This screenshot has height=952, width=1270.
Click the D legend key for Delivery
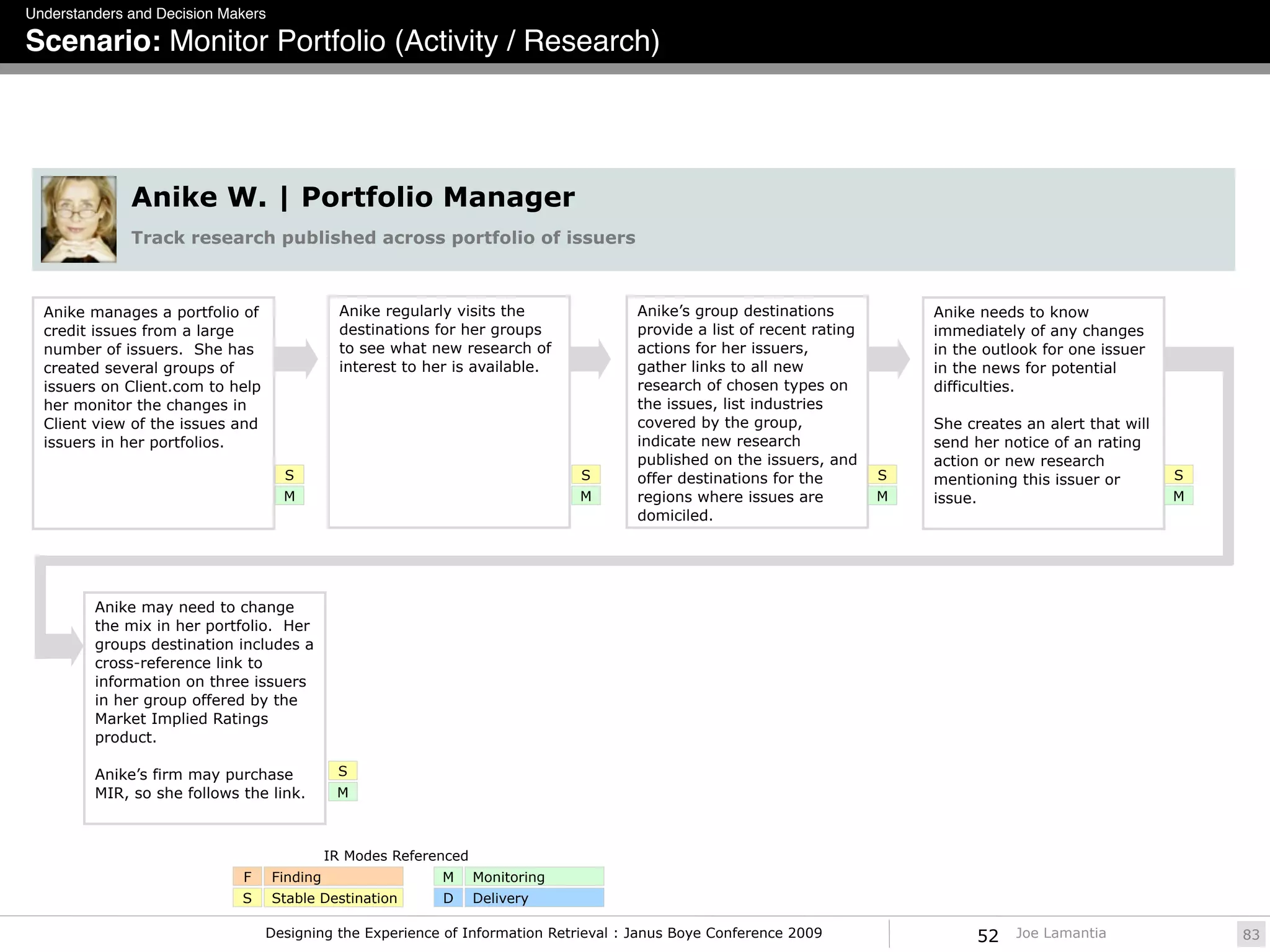448,897
